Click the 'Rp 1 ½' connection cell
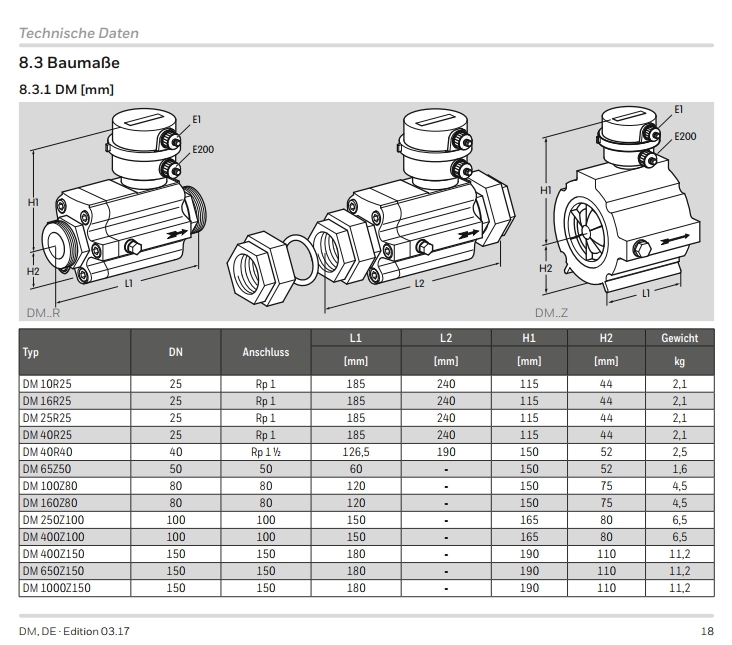Image resolution: width=732 pixels, height=645 pixels. (266, 452)
